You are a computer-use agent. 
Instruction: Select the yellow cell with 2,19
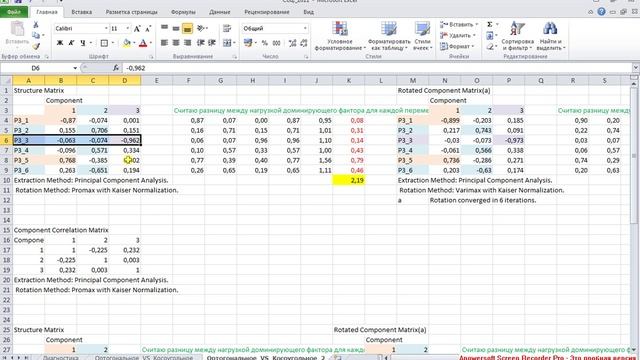pyautogui.click(x=349, y=180)
